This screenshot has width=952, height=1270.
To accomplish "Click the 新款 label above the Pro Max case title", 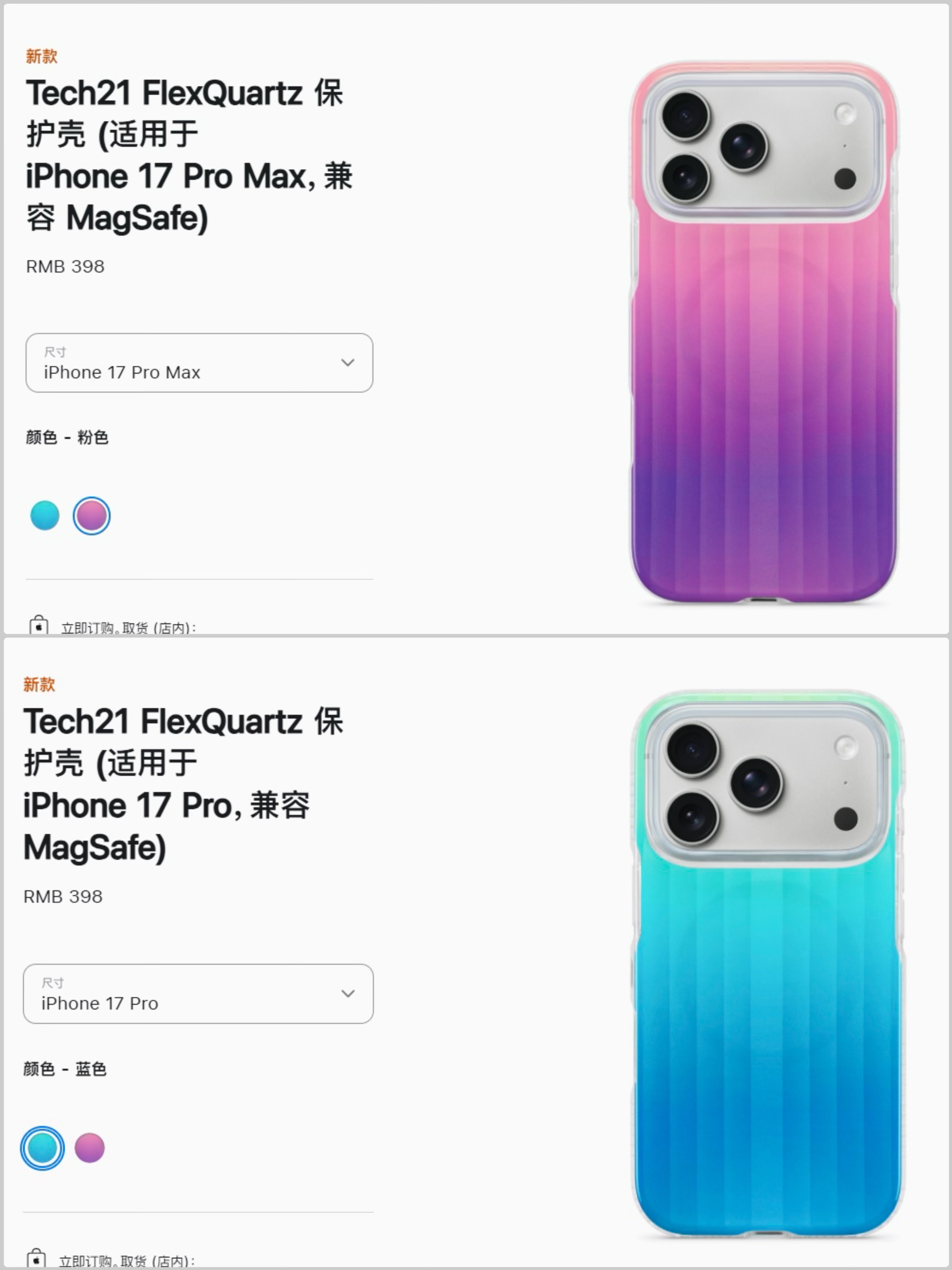I will pos(41,56).
